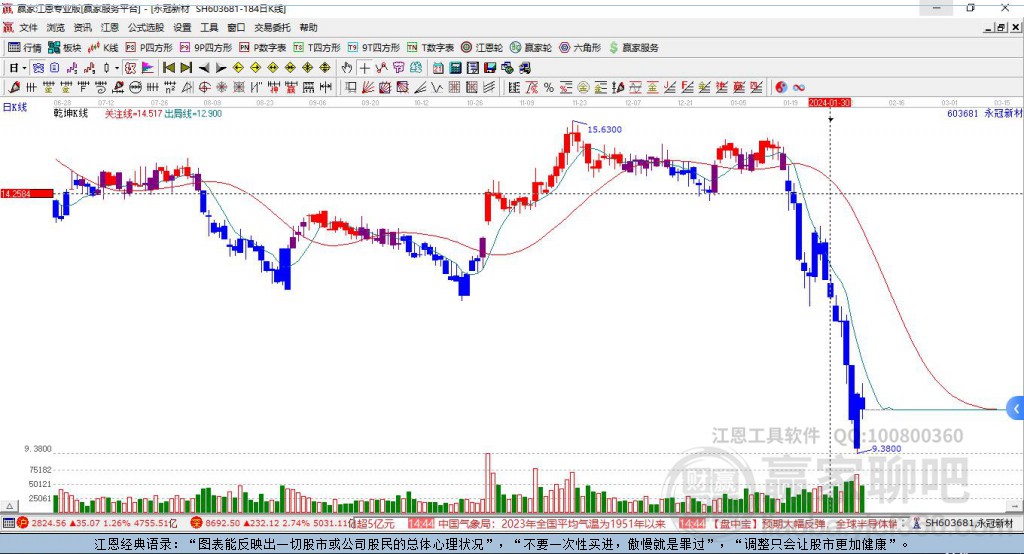Viewport: 1024px width, 554px height.
Task: Open the T四方形 time square
Action: [x=317, y=48]
